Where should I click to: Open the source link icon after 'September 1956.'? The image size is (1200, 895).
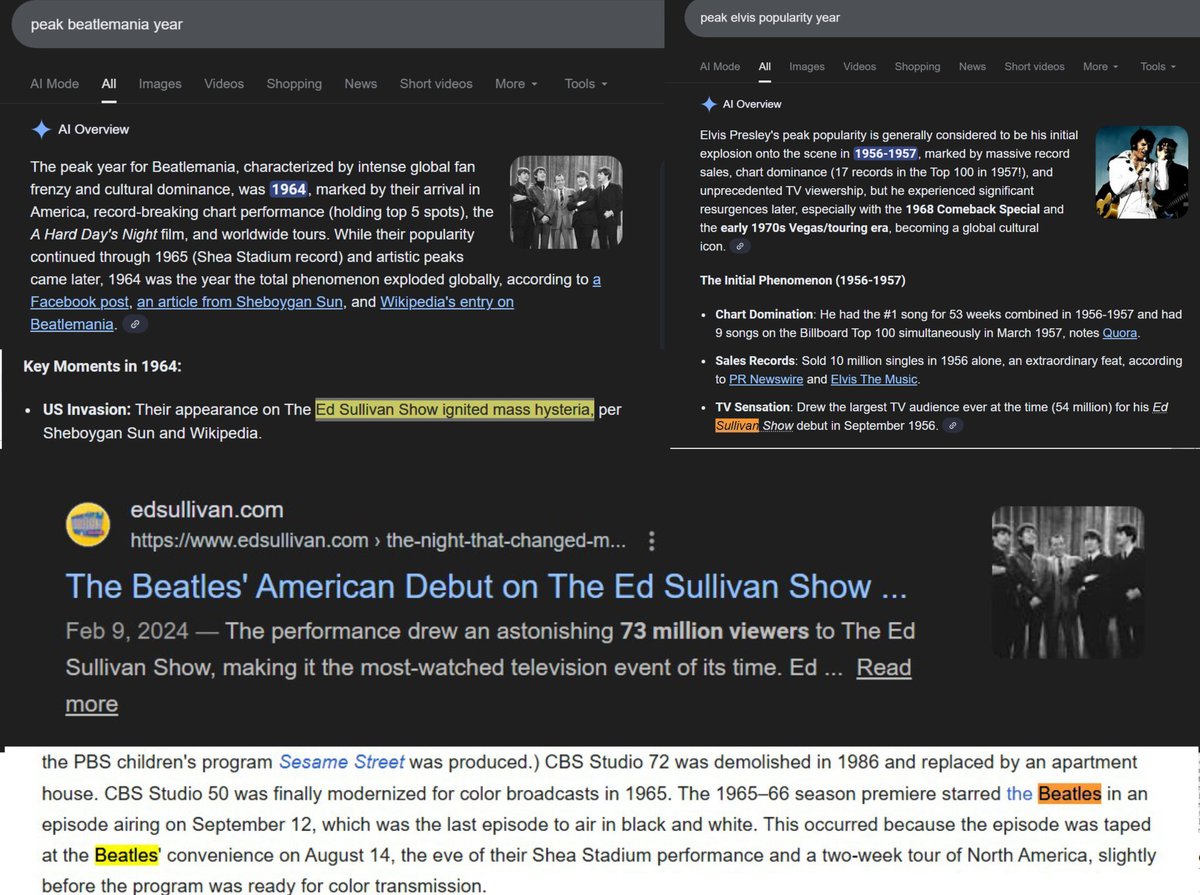coord(954,426)
